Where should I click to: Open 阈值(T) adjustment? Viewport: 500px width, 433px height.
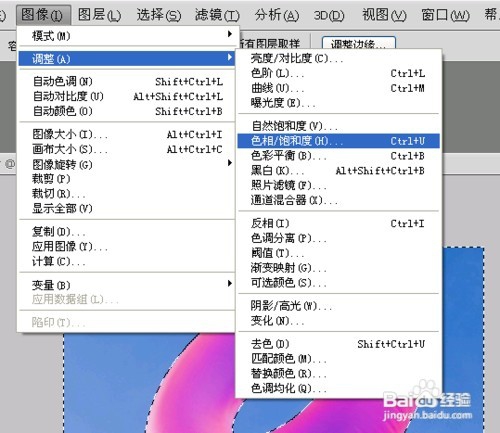[339, 253]
